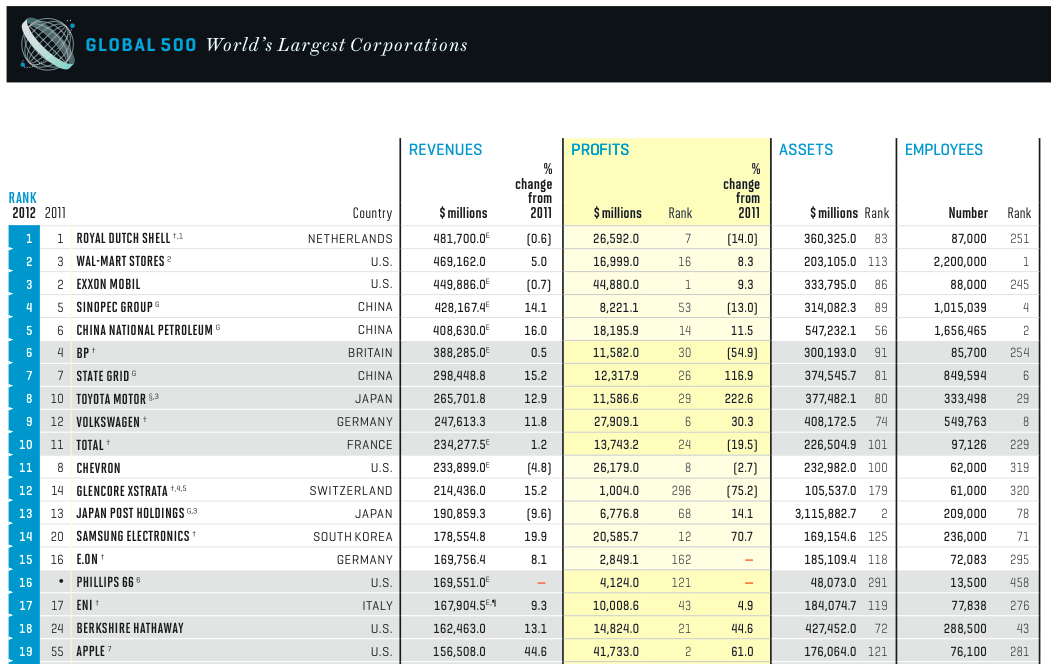Click the ITALY country cell
The width and height of the screenshot is (1051, 664).
tap(377, 606)
